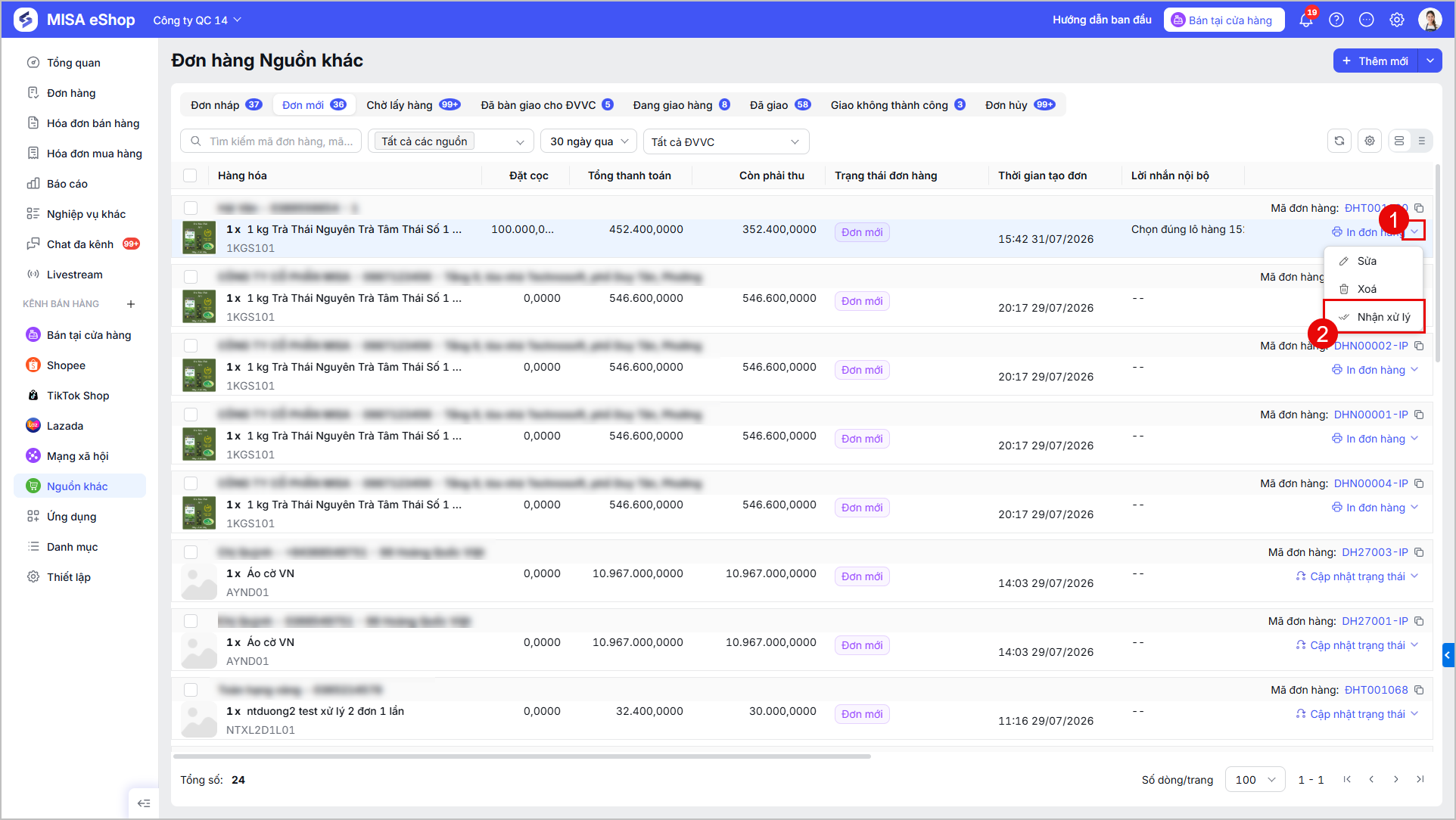This screenshot has height=820, width=1456.
Task: Add a new sales channel
Action: coord(131,304)
